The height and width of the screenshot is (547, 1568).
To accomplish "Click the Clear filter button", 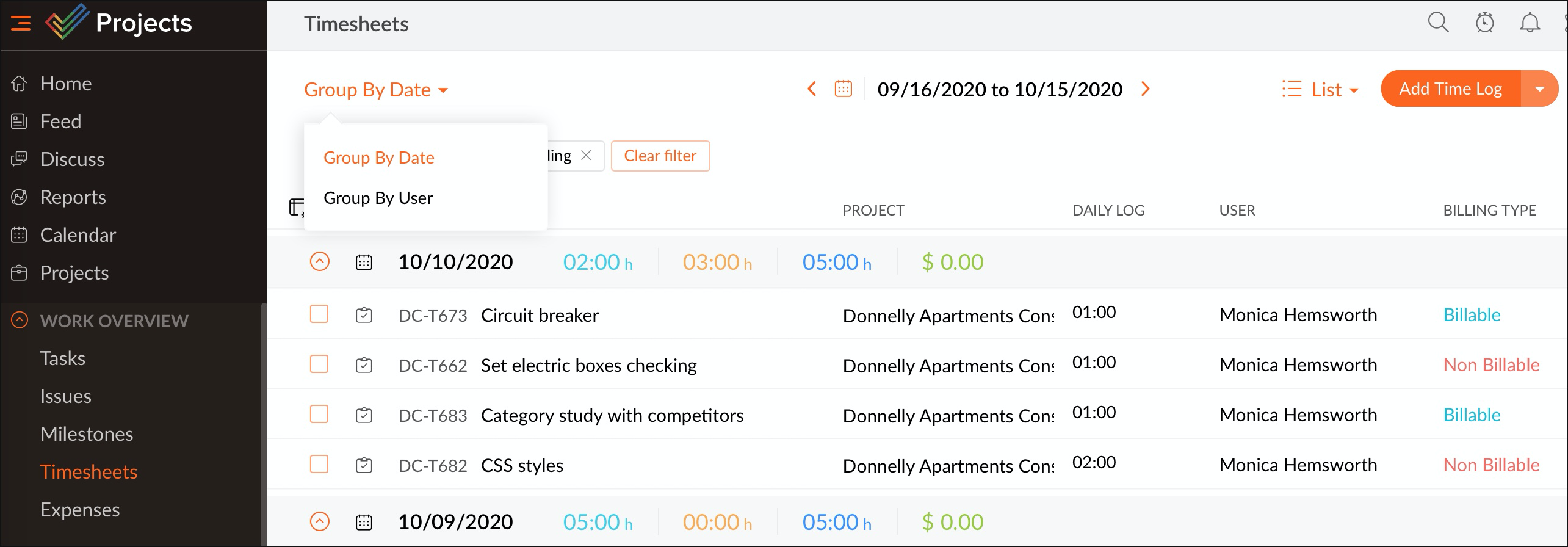I will click(x=660, y=156).
